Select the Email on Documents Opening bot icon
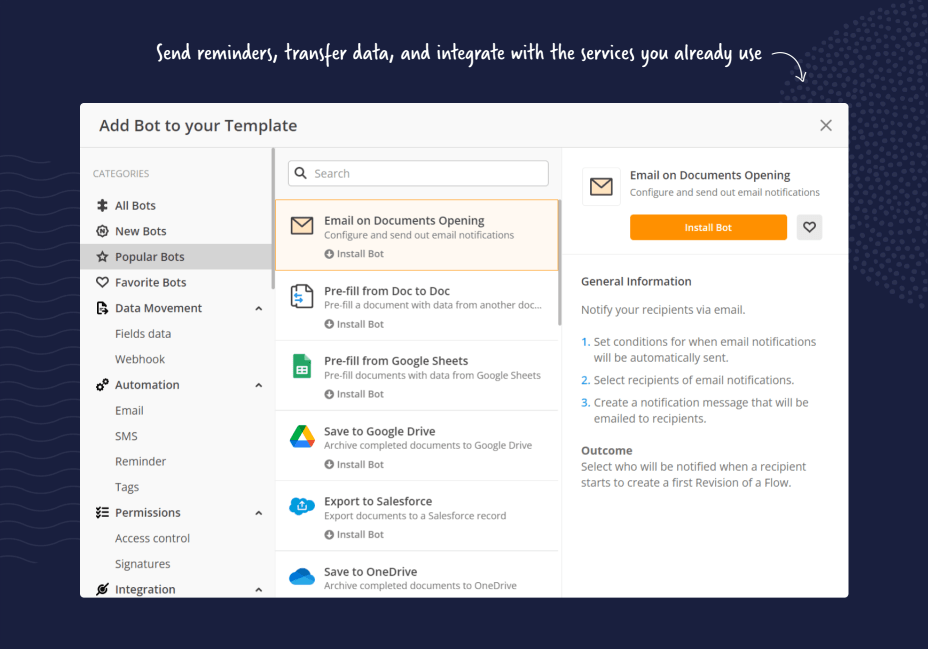This screenshot has width=928, height=649. point(302,225)
